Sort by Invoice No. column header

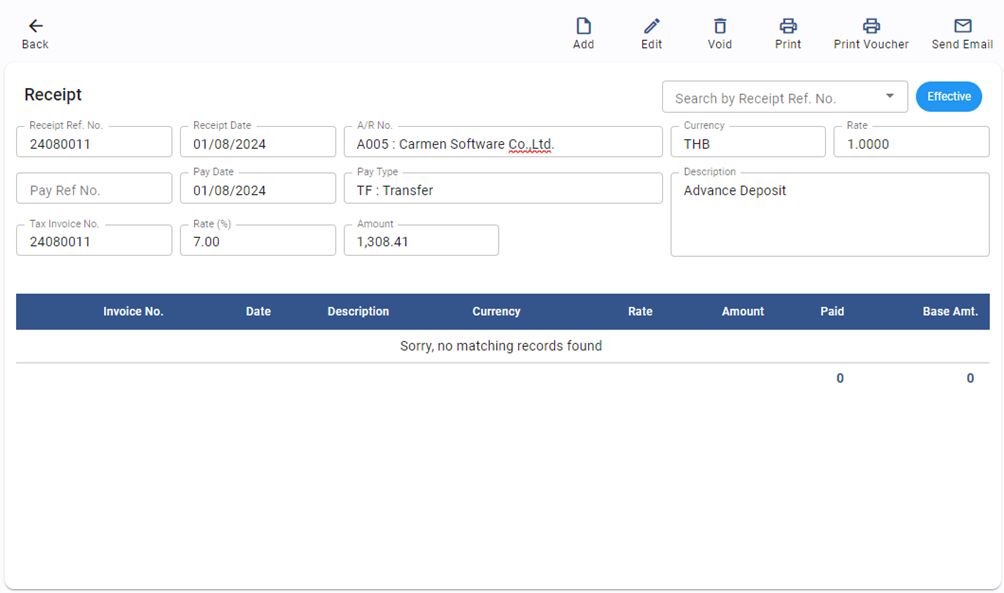click(x=133, y=312)
